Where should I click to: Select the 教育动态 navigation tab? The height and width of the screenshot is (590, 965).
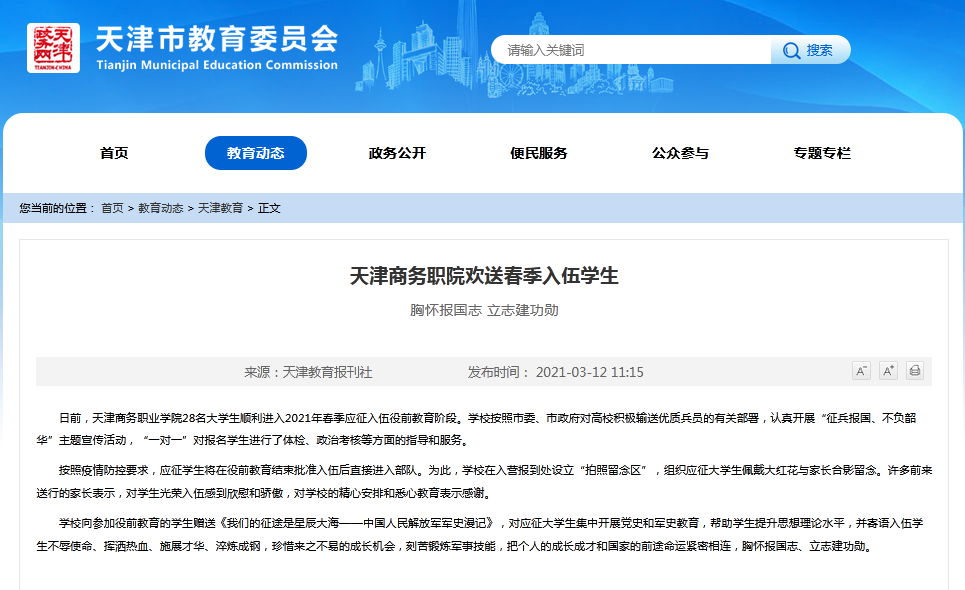[x=255, y=153]
